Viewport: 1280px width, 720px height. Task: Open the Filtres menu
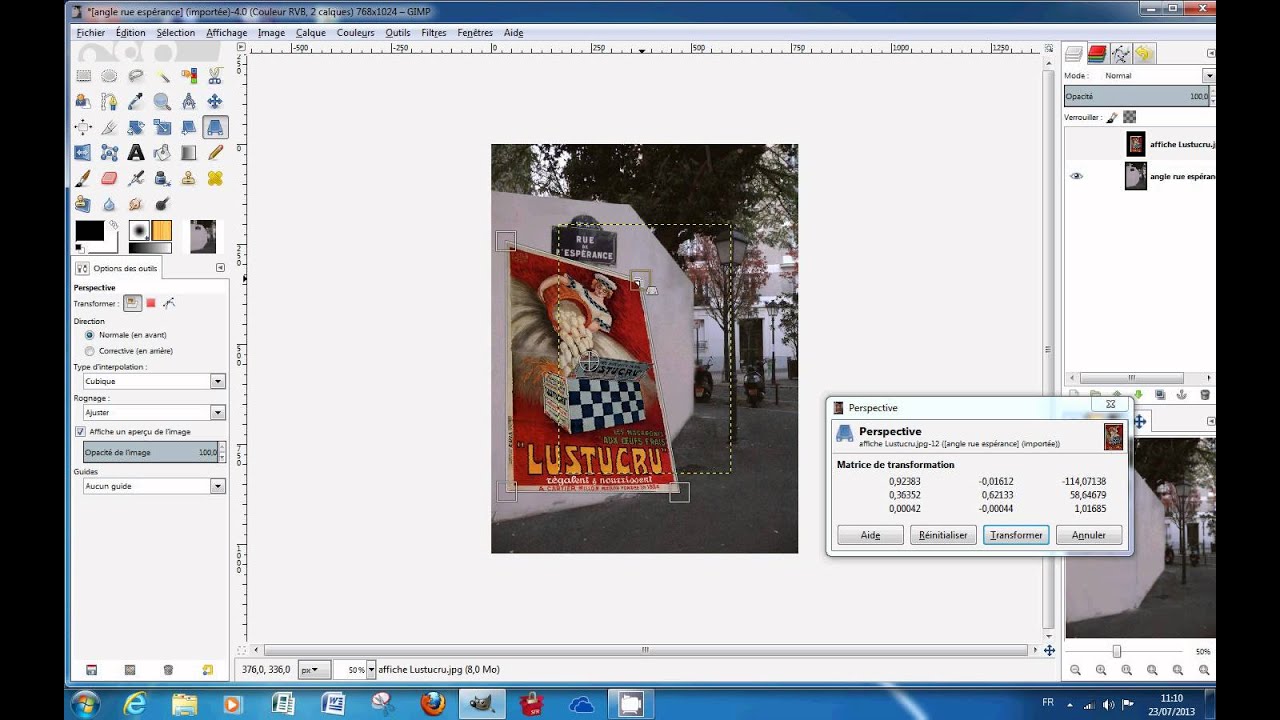coord(434,33)
